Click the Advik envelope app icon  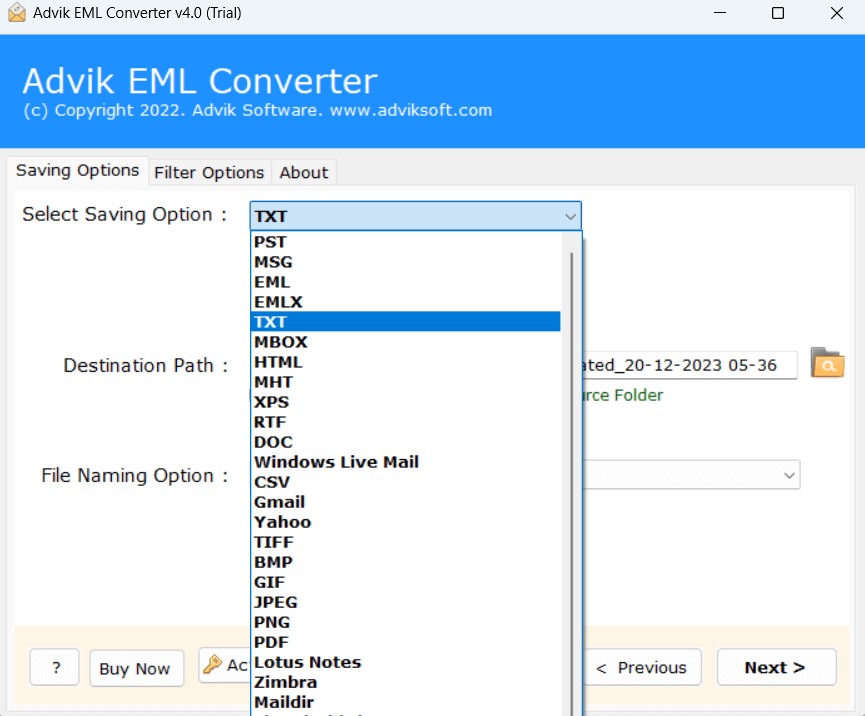pyautogui.click(x=17, y=13)
